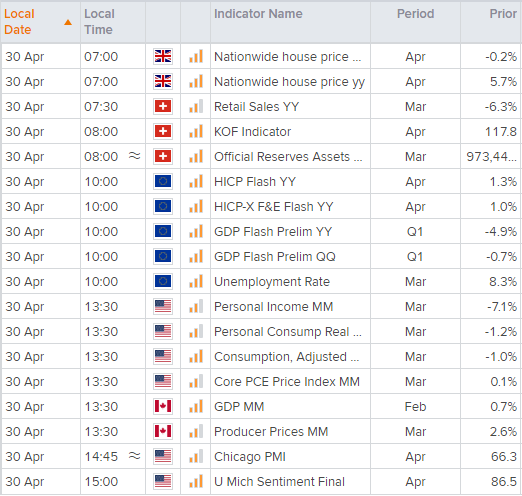Click the Prior column header
The height and width of the screenshot is (496, 522).
pyautogui.click(x=503, y=14)
